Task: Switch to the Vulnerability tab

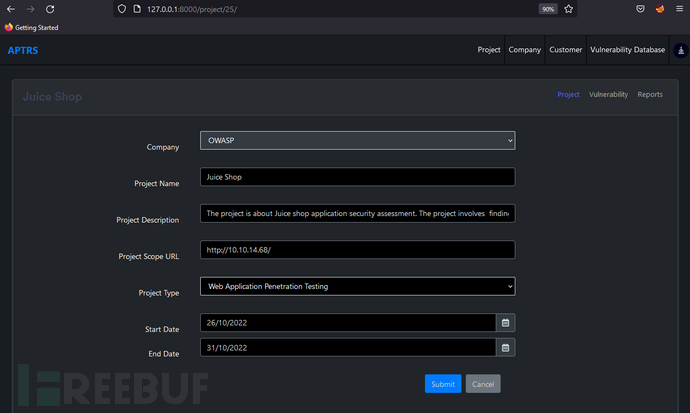Action: 608,95
